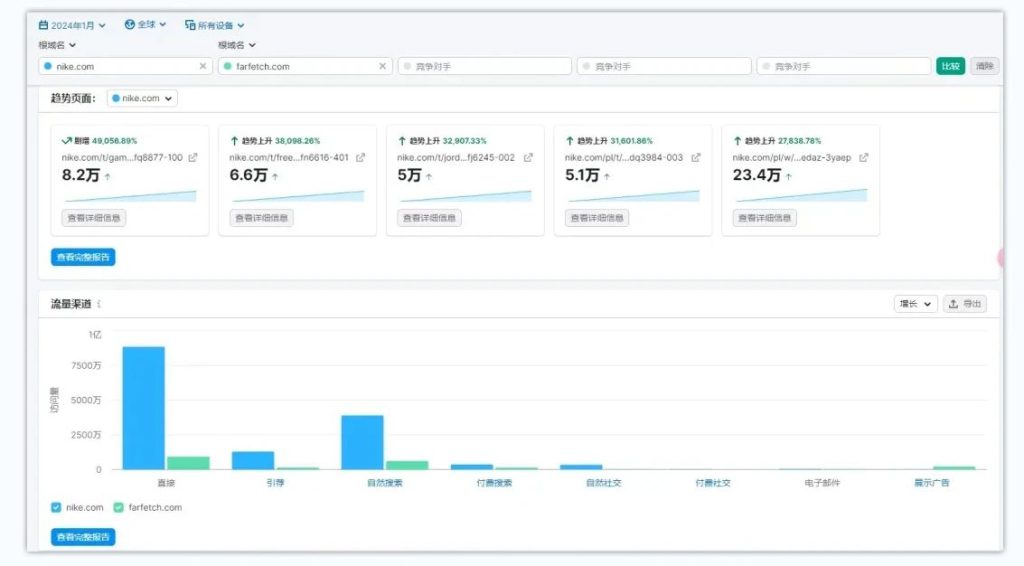Click the info icon beside 流量渠道

pyautogui.click(x=99, y=304)
